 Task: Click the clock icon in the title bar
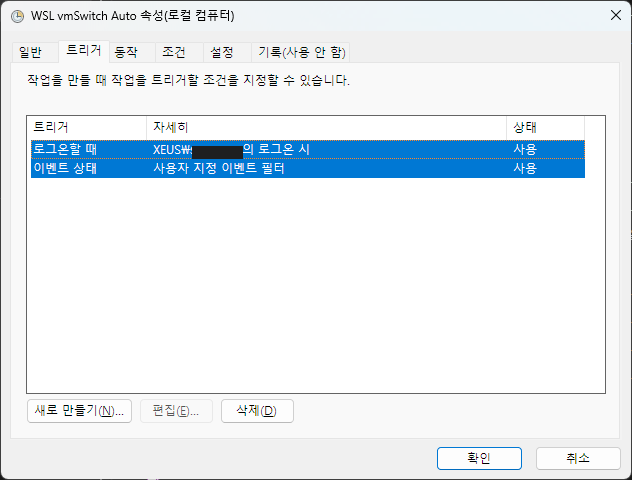tap(17, 16)
